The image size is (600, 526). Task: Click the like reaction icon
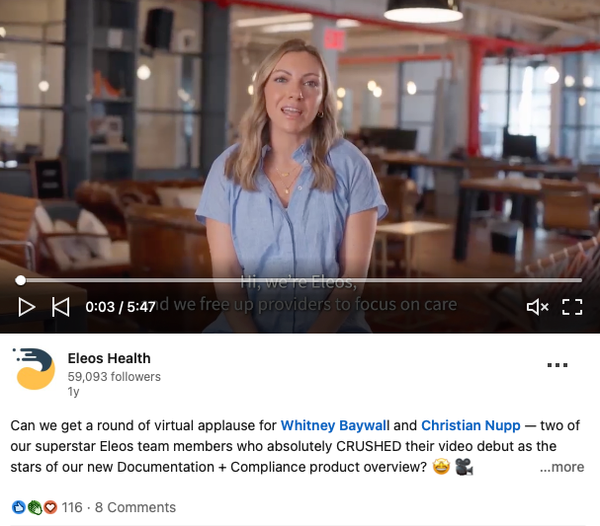(x=18, y=508)
